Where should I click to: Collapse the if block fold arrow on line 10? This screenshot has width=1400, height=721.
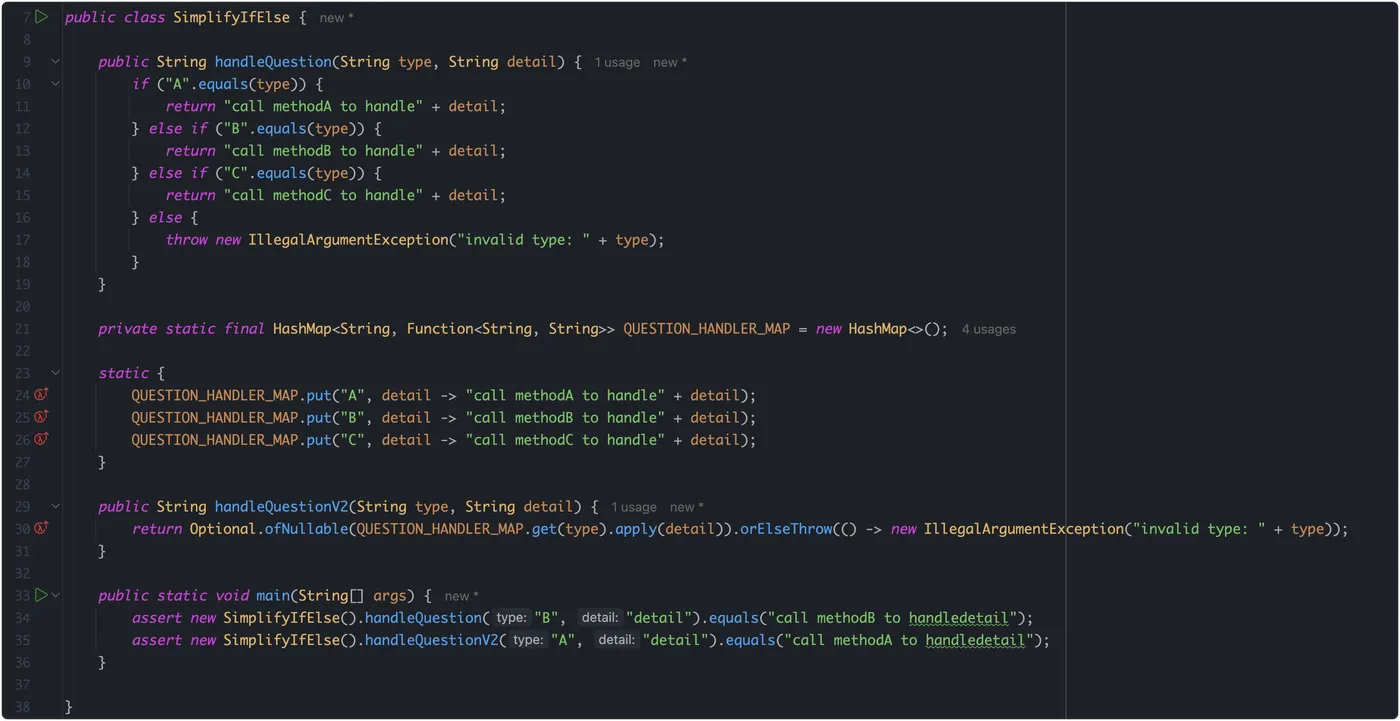(56, 84)
